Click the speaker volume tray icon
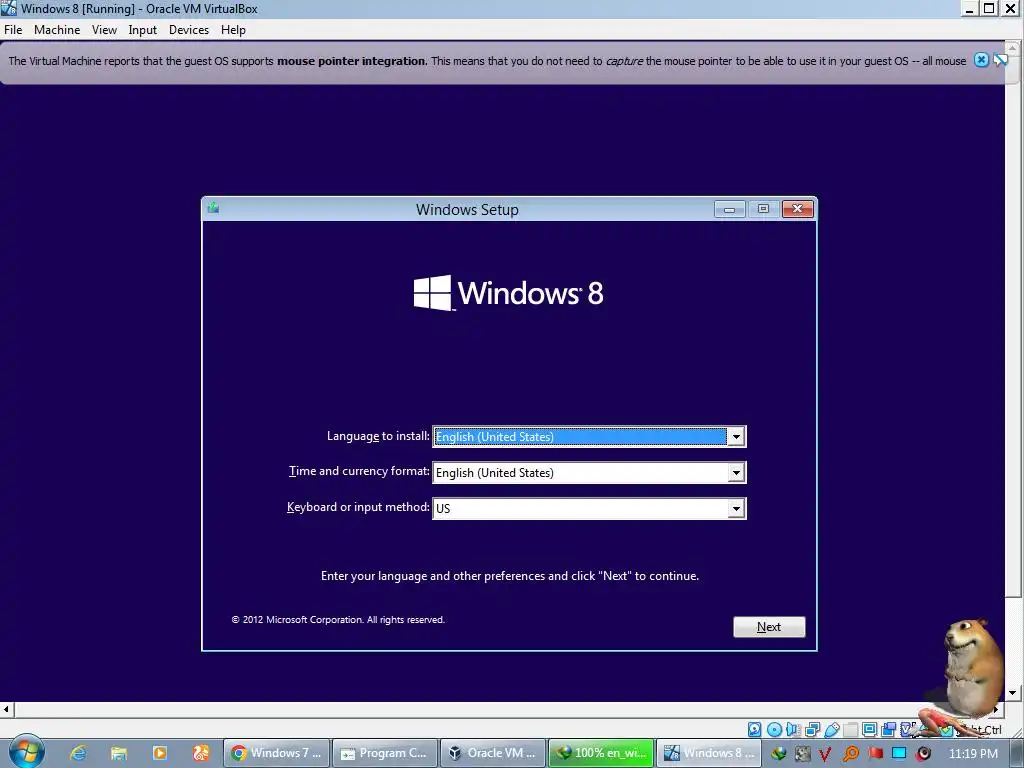 tap(923, 754)
